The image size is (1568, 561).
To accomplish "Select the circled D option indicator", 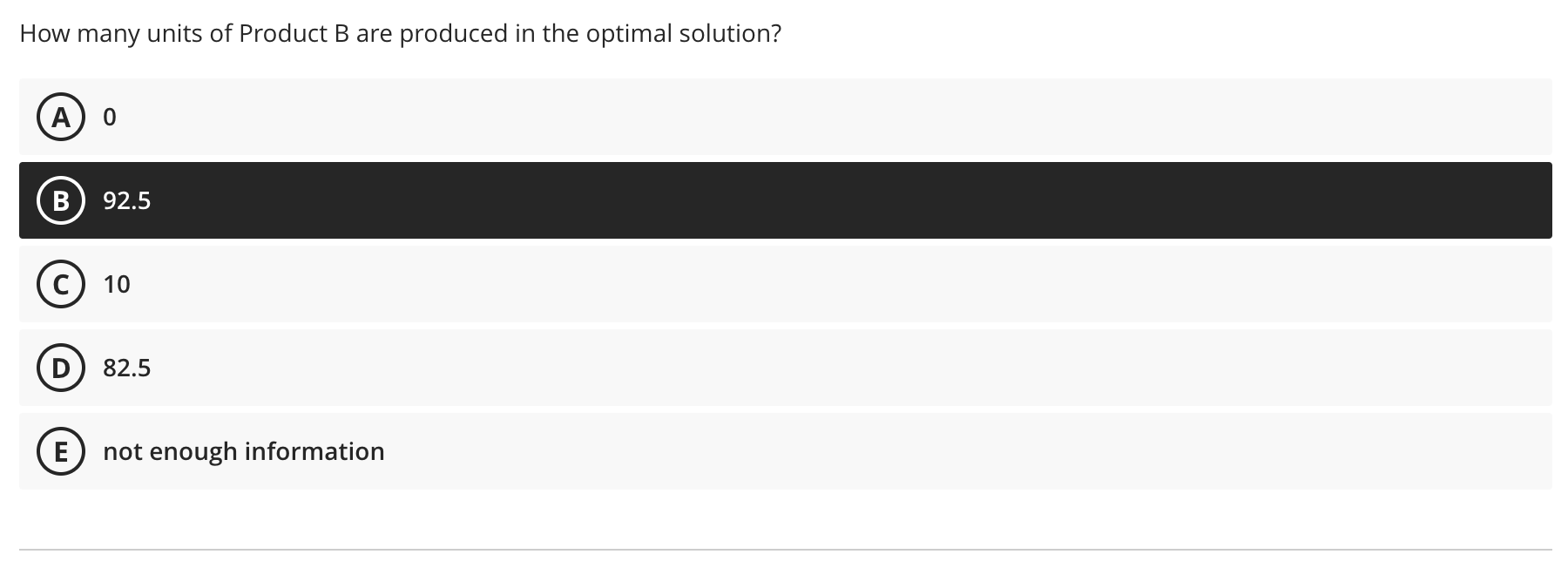I will coord(61,368).
